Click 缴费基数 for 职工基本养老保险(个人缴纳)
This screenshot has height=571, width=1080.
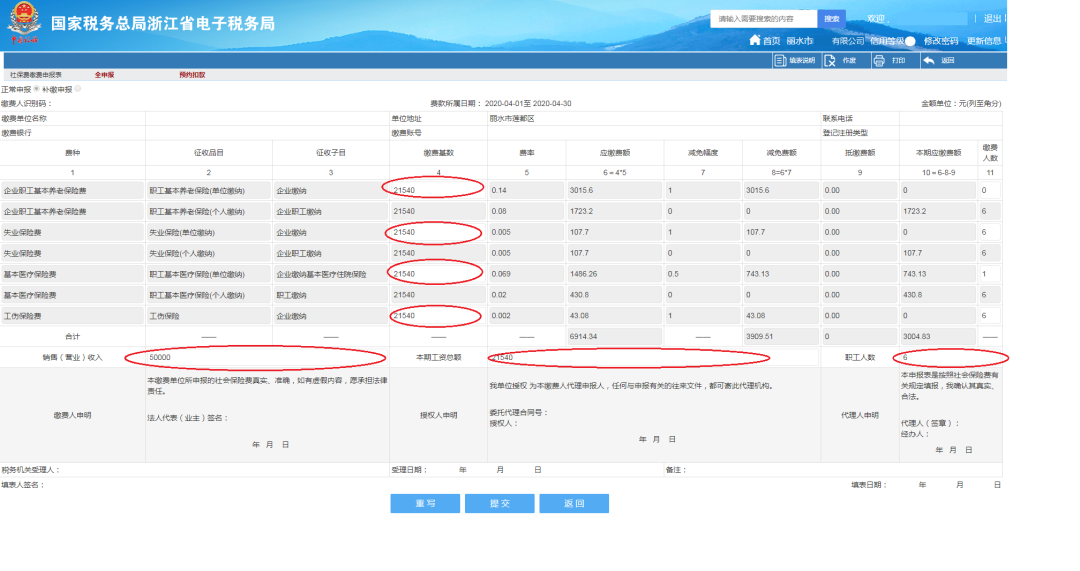(437, 211)
